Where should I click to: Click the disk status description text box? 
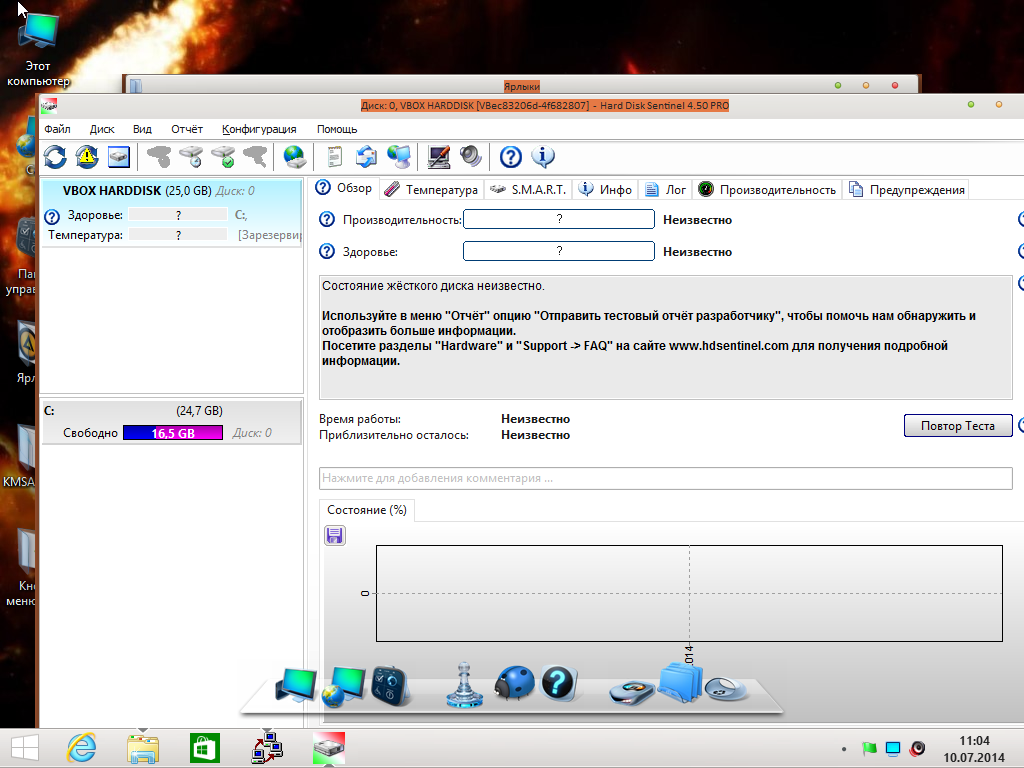[x=665, y=337]
